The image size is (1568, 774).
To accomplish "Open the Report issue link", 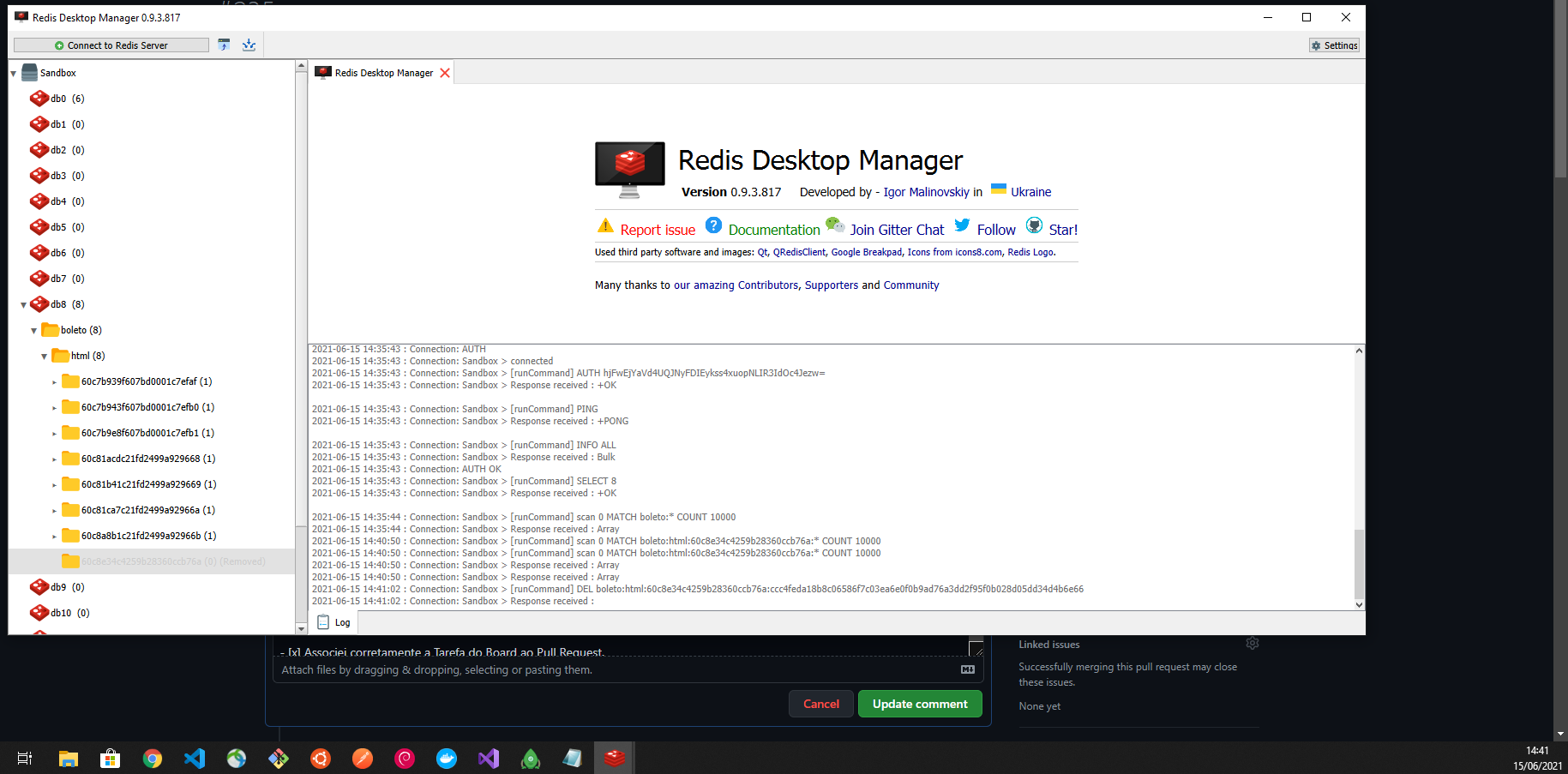I will tap(658, 230).
